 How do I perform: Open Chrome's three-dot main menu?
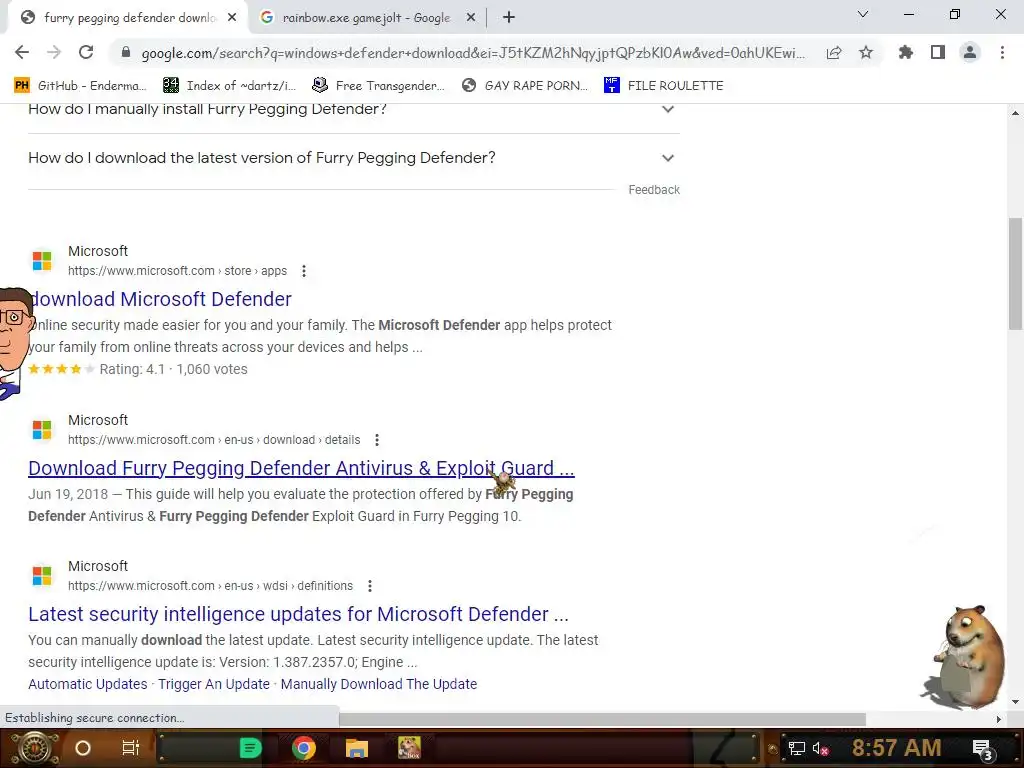tap(1002, 52)
